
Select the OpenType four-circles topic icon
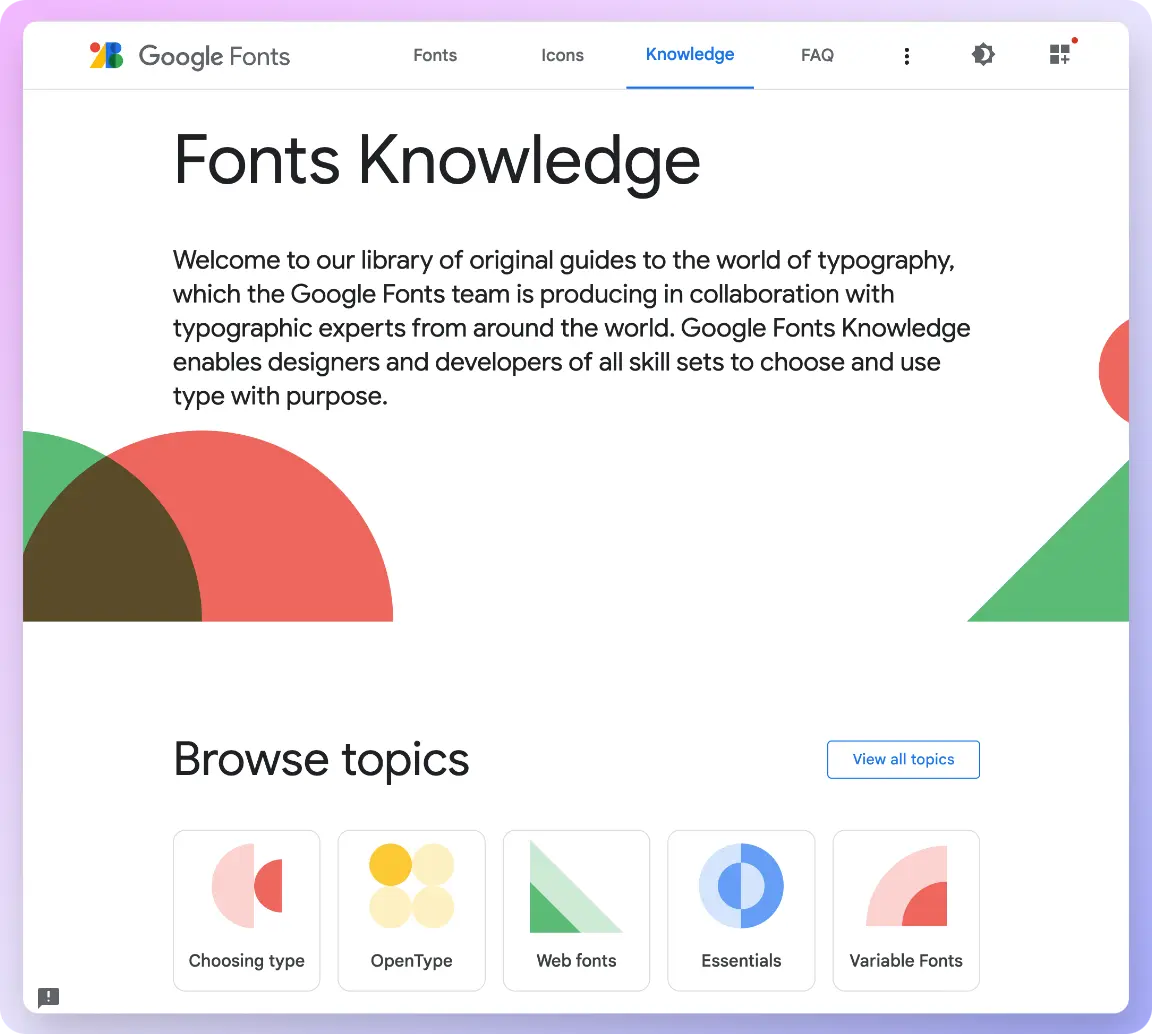[411, 886]
